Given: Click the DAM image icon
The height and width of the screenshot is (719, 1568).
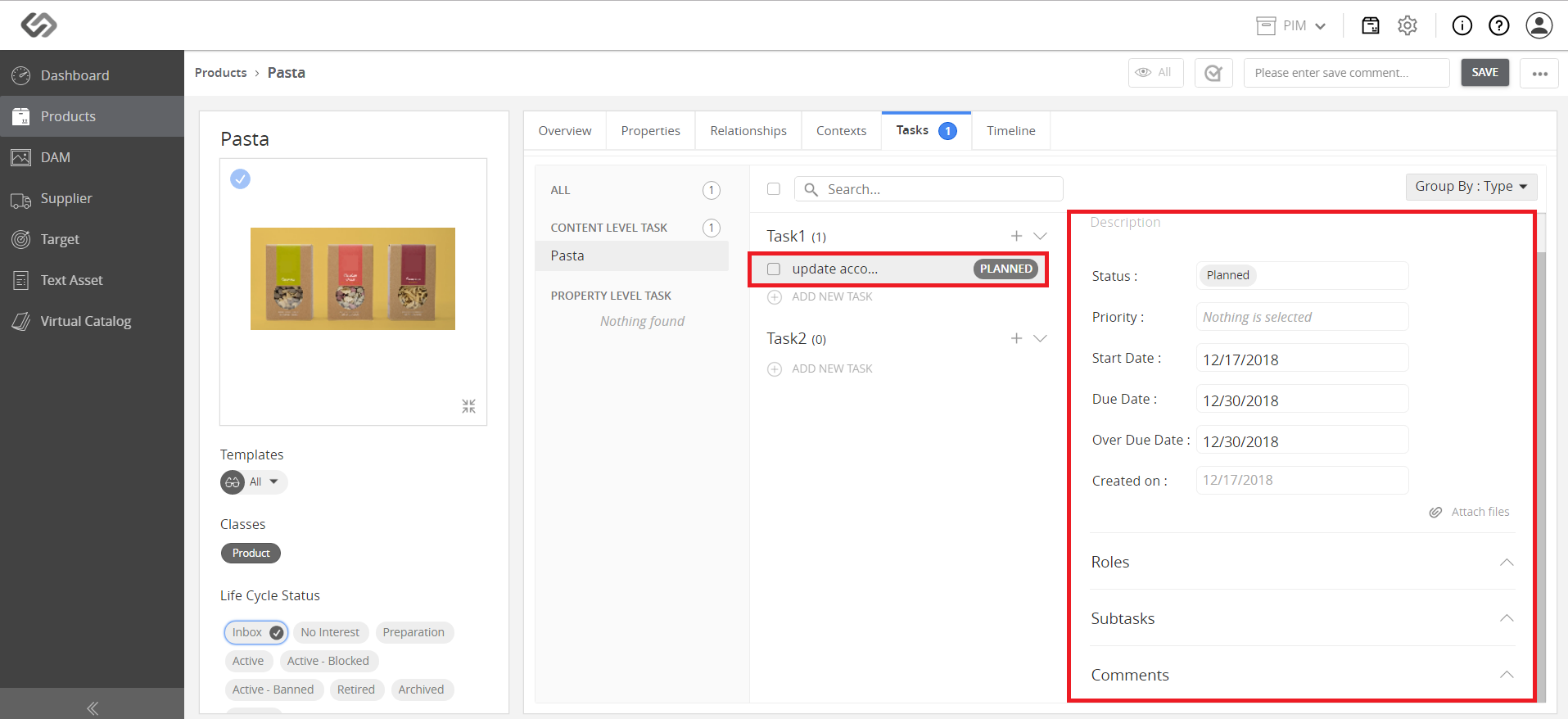Looking at the screenshot, I should tap(20, 157).
